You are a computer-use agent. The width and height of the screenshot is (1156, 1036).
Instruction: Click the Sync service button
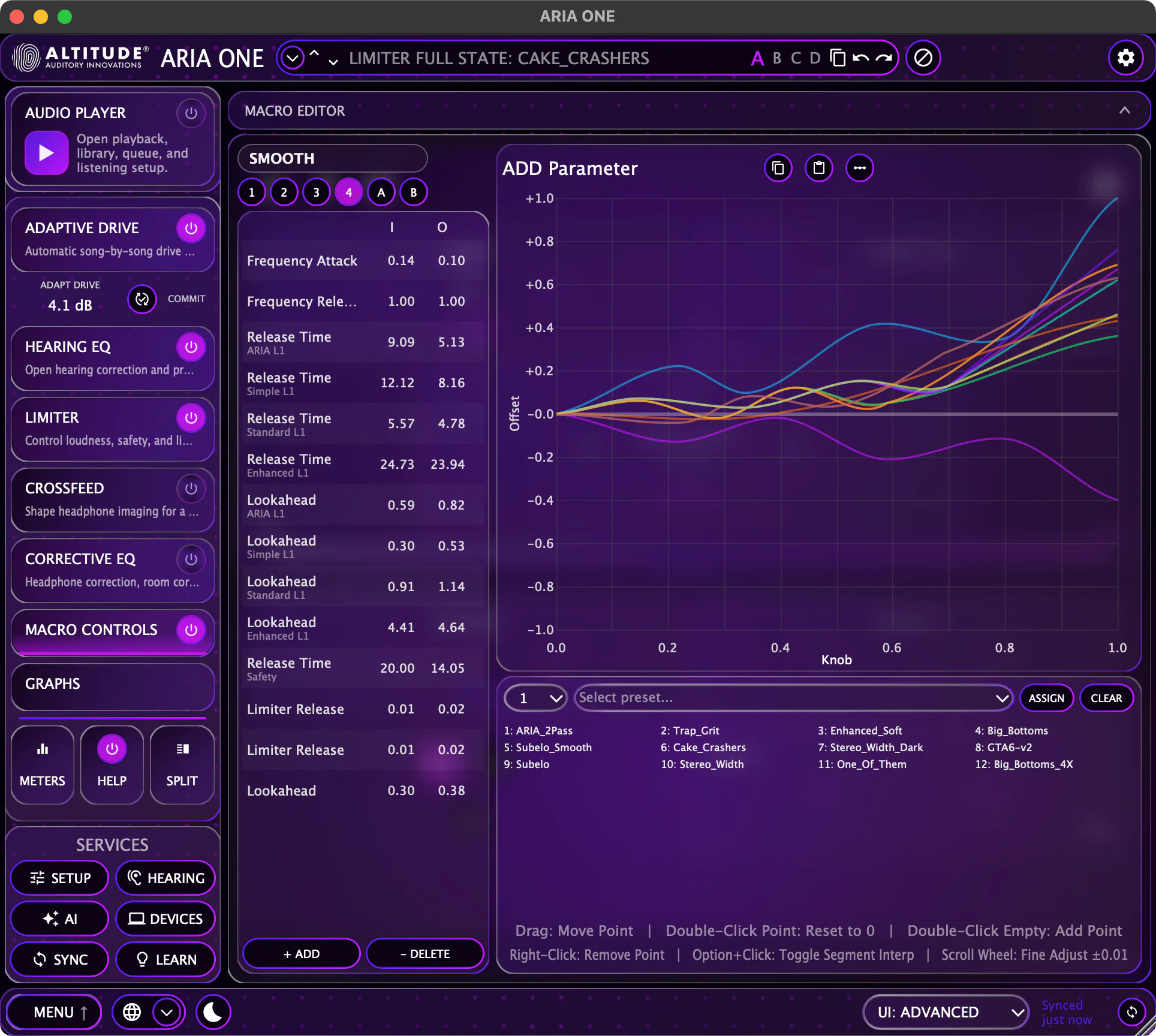(x=60, y=959)
